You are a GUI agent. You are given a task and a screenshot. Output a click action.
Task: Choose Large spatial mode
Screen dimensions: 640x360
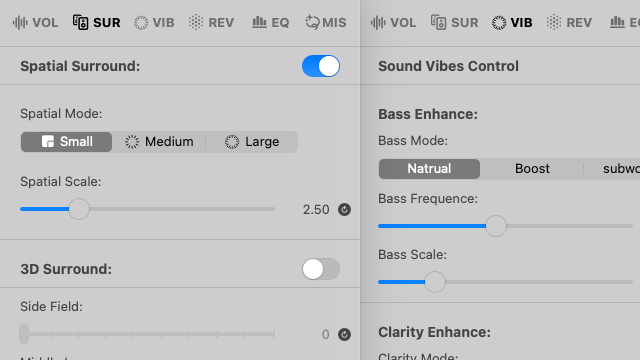pos(252,142)
